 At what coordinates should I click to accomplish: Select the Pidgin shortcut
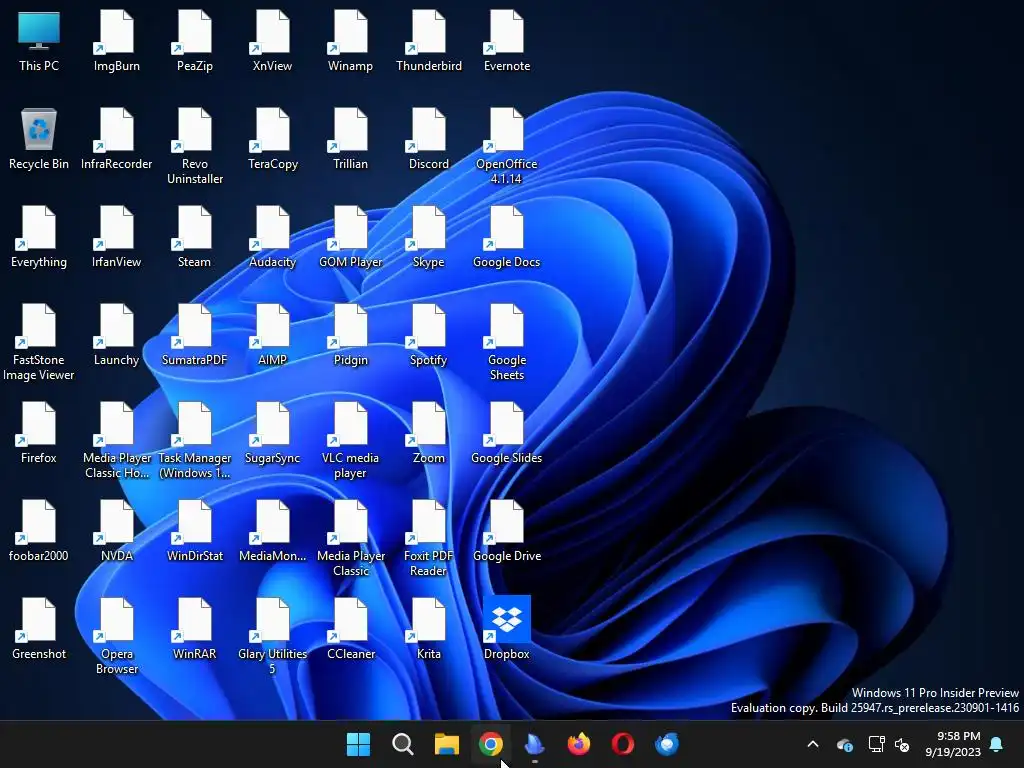(351, 336)
